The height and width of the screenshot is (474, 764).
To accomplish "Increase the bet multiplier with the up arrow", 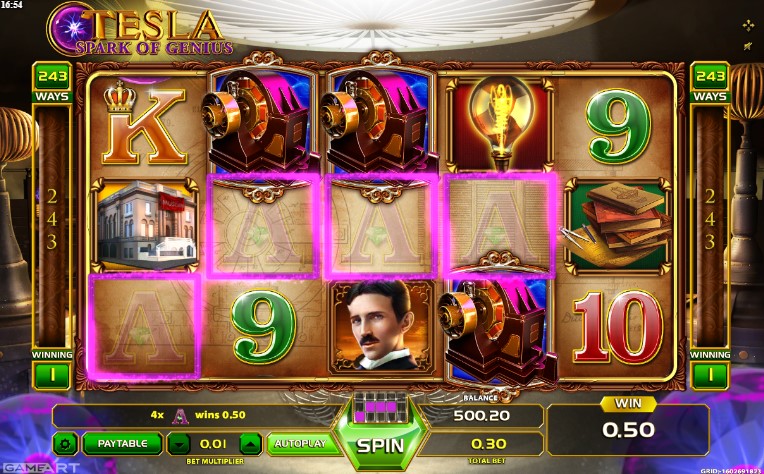I will coord(250,444).
